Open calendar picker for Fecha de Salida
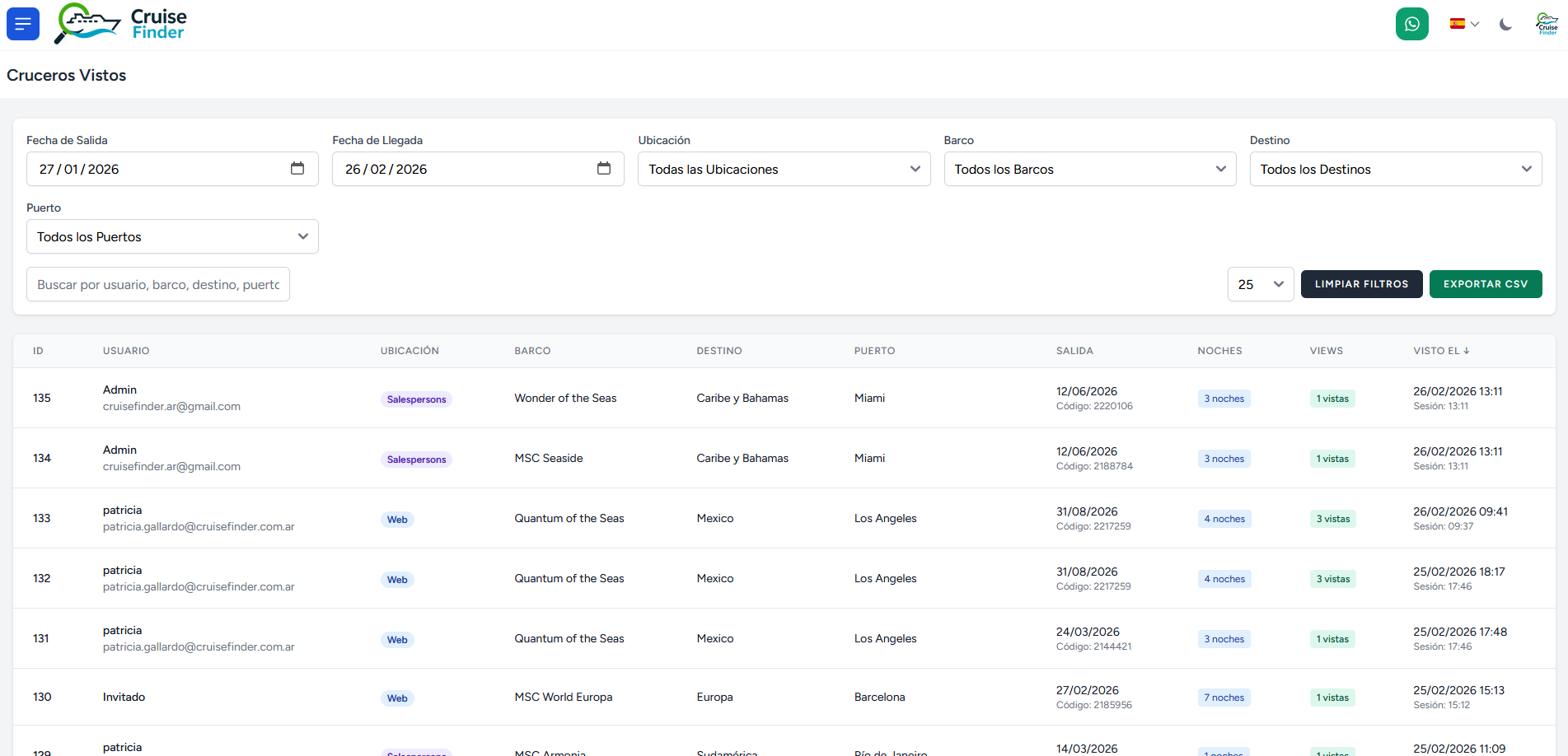The width and height of the screenshot is (1568, 756). (297, 169)
